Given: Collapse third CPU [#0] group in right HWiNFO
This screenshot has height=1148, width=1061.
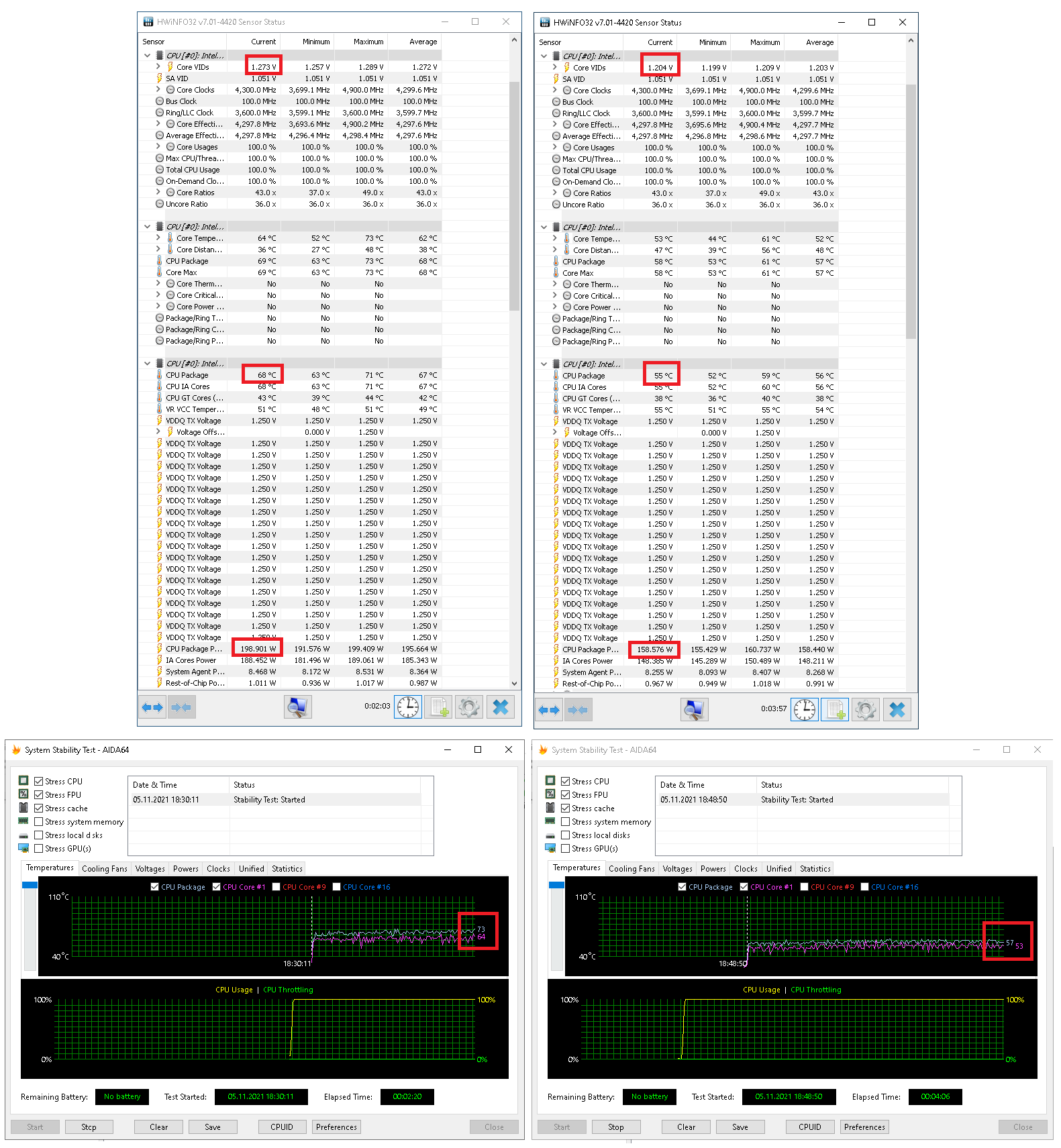Looking at the screenshot, I should (x=544, y=364).
